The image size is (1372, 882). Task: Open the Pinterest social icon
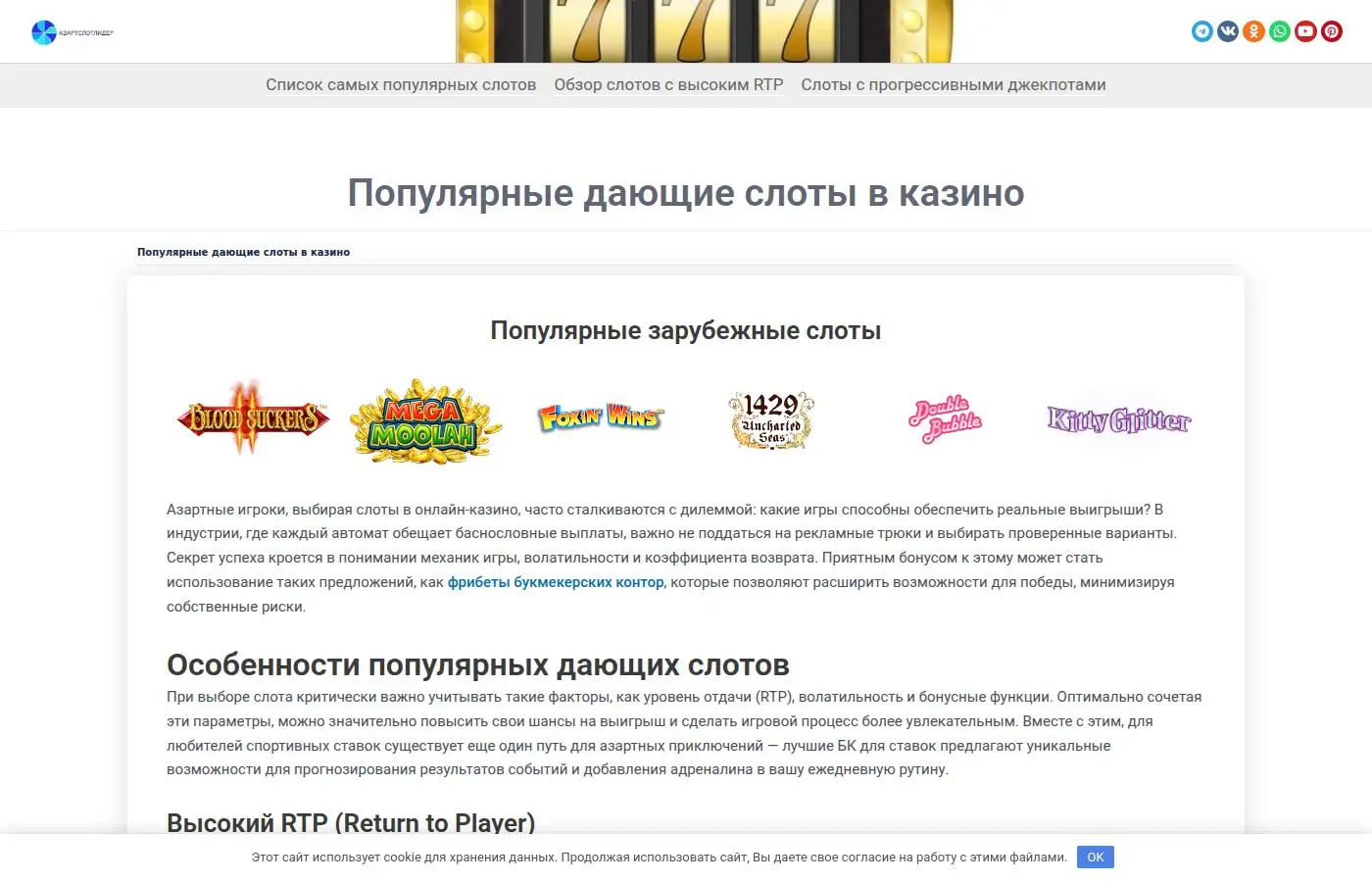tap(1332, 31)
